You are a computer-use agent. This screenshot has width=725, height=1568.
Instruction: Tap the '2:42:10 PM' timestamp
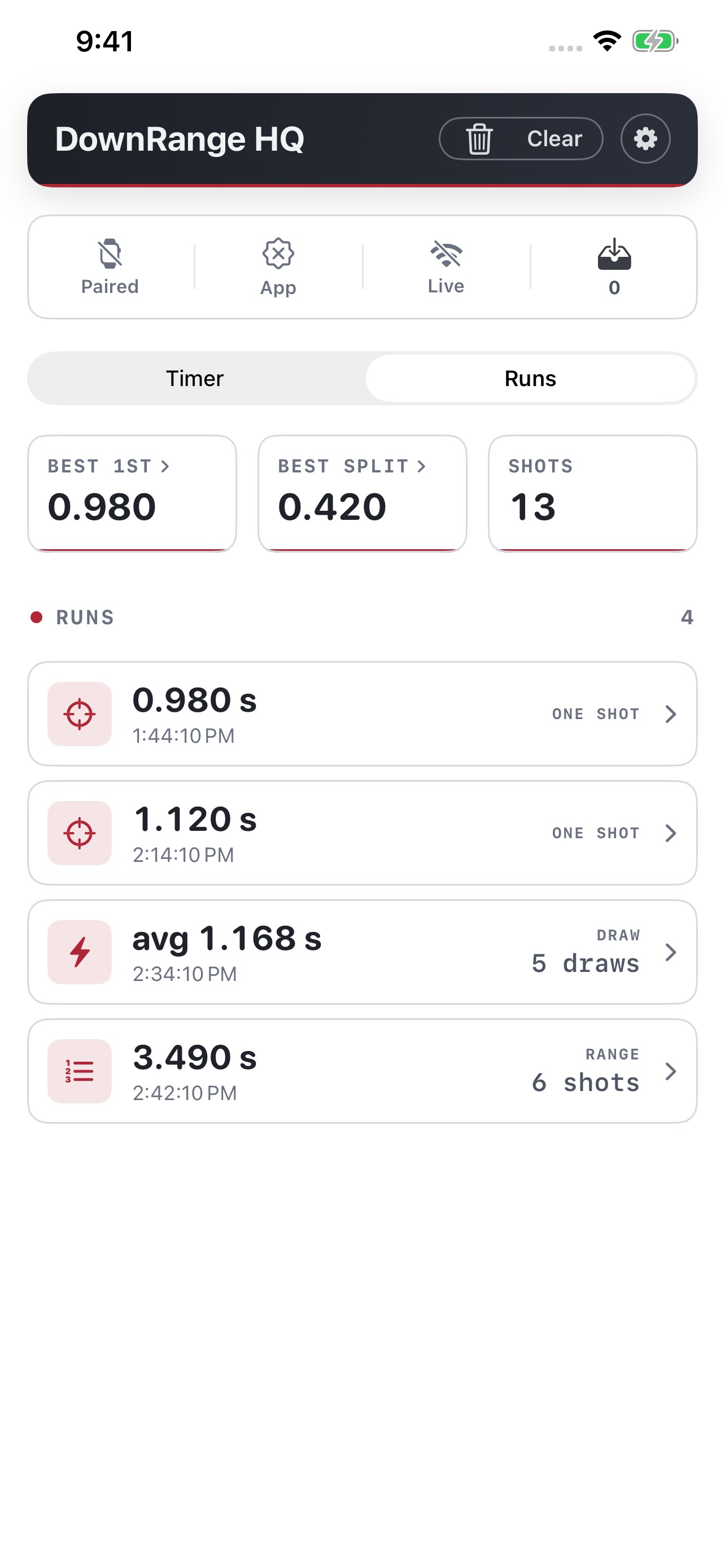[185, 1093]
